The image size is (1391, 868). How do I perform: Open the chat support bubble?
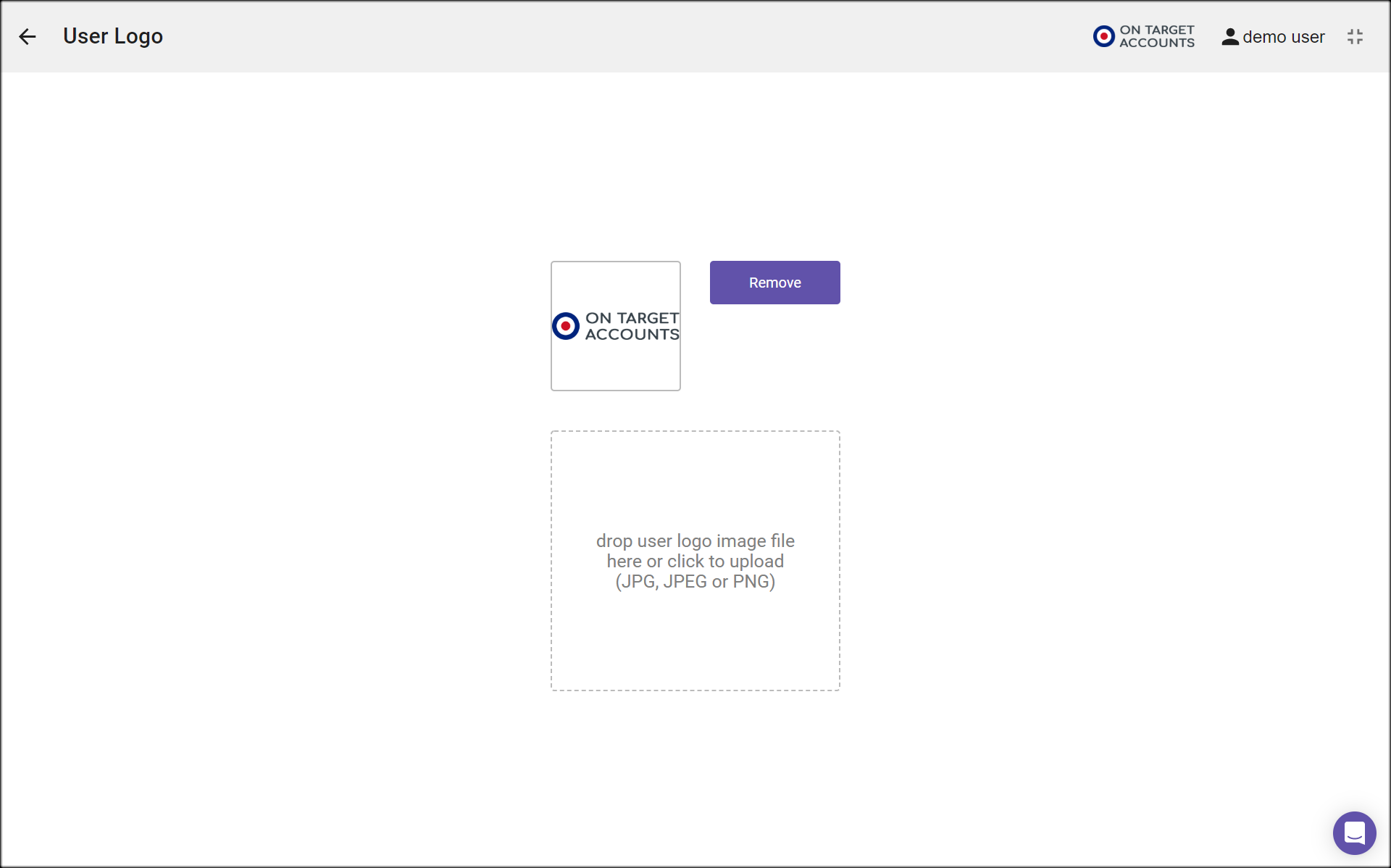[1354, 832]
